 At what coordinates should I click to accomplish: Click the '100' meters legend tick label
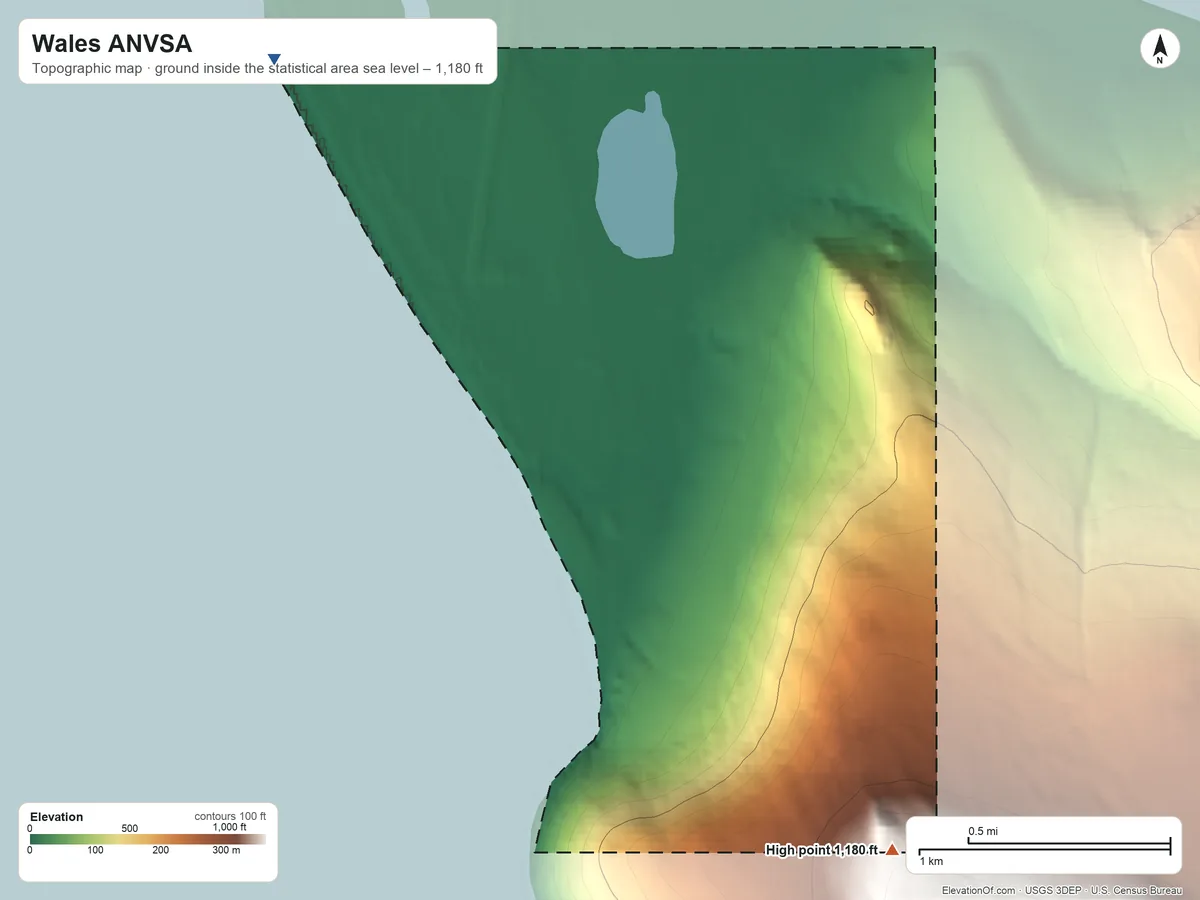click(x=95, y=851)
